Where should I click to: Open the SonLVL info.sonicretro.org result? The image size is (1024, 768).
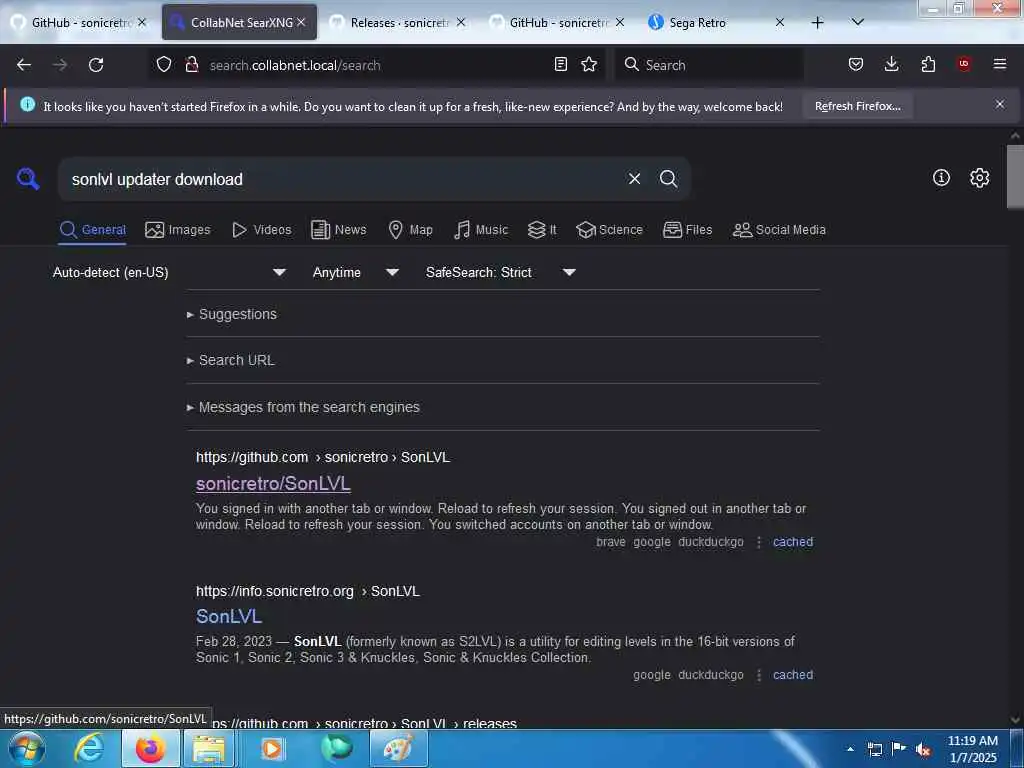pyautogui.click(x=229, y=616)
